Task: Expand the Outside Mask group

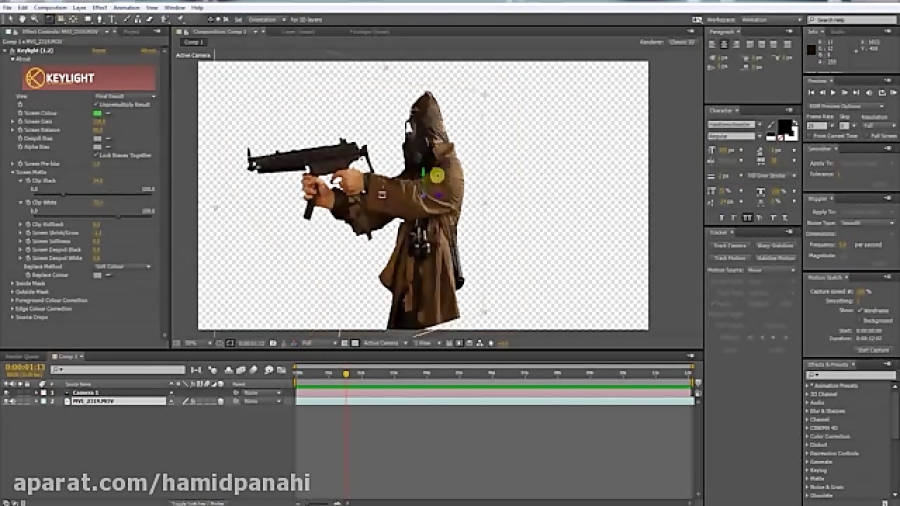Action: pyautogui.click(x=13, y=292)
